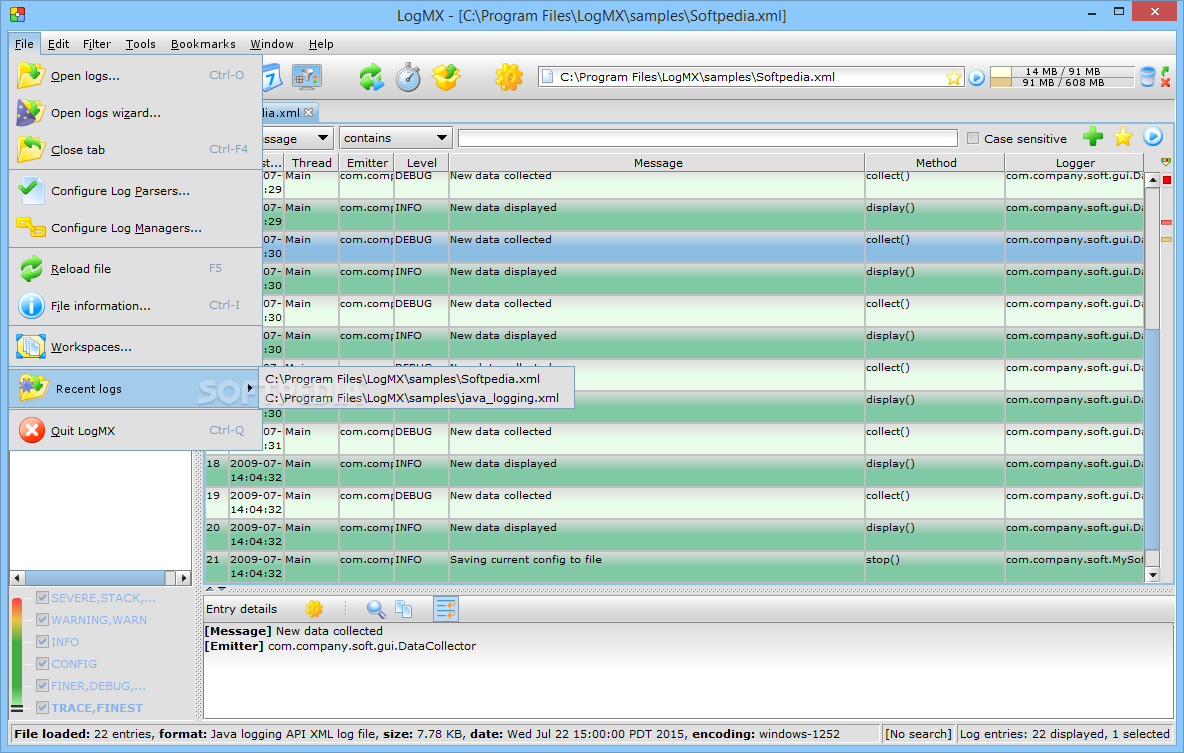The height and width of the screenshot is (753, 1184).
Task: Click inside the filter text input field
Action: 708,138
